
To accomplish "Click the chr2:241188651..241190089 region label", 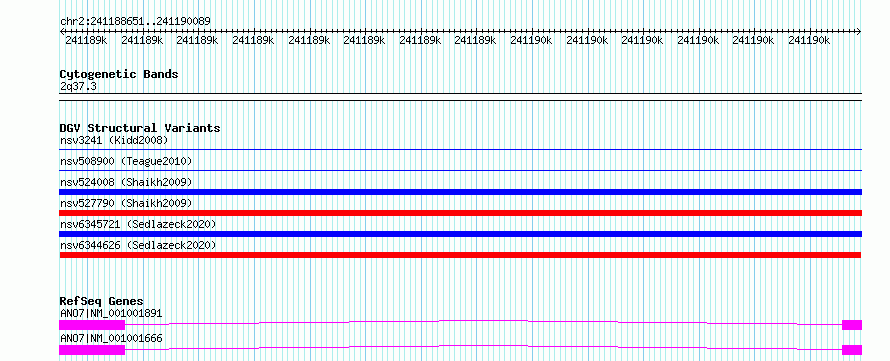I will click(136, 21).
